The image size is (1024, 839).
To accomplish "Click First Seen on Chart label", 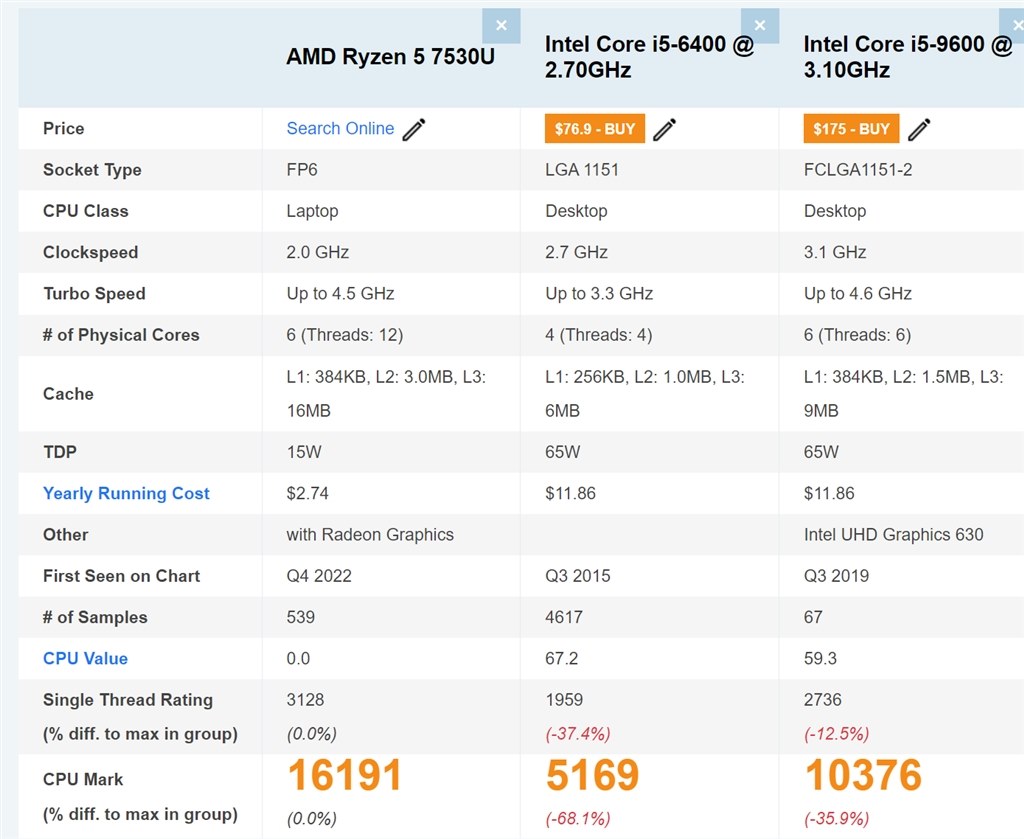I will [x=121, y=576].
